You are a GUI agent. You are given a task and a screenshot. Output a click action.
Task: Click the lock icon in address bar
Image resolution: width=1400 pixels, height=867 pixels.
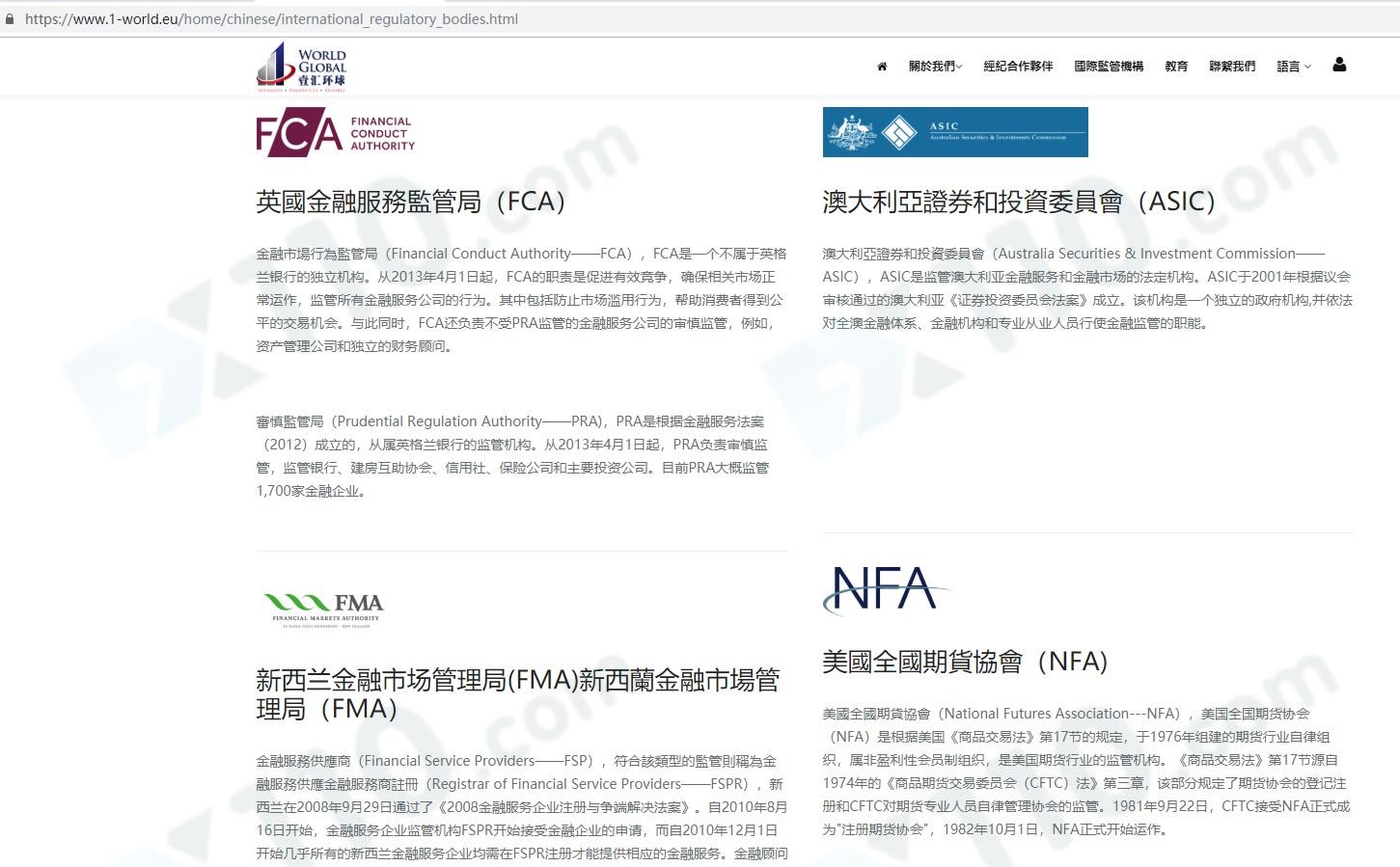pyautogui.click(x=10, y=18)
